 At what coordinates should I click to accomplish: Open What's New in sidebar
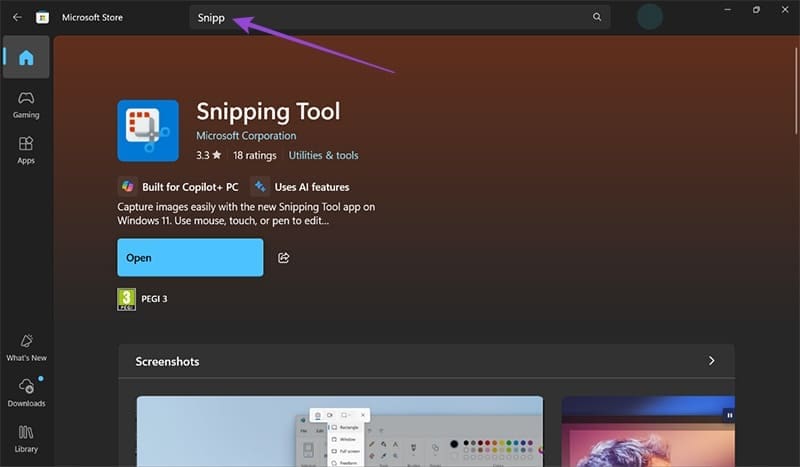(26, 348)
